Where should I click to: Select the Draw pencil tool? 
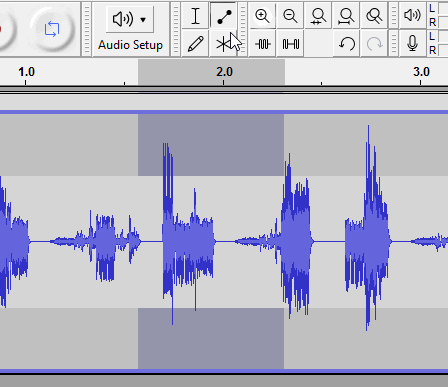click(x=195, y=44)
